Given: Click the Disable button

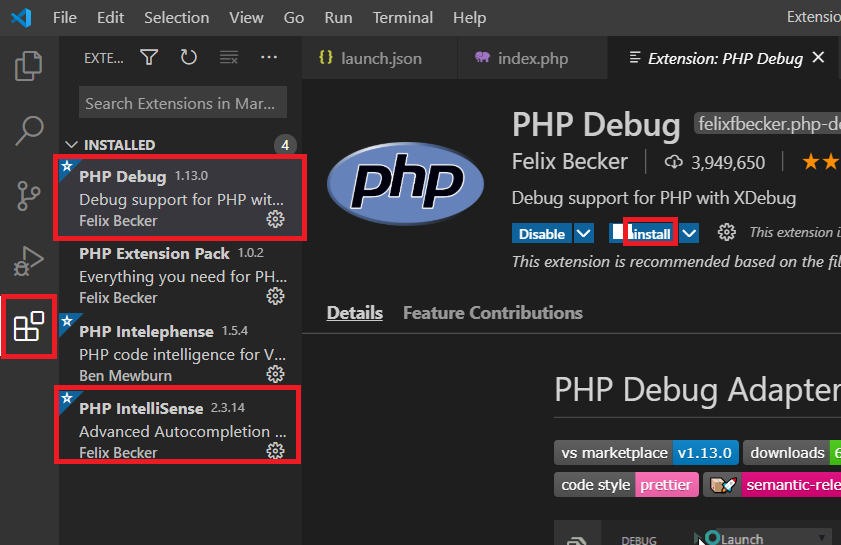Looking at the screenshot, I should [542, 234].
